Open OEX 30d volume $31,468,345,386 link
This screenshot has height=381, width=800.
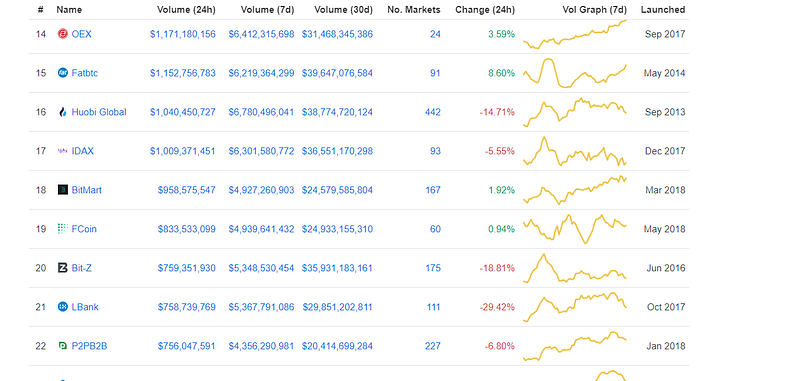pos(337,34)
